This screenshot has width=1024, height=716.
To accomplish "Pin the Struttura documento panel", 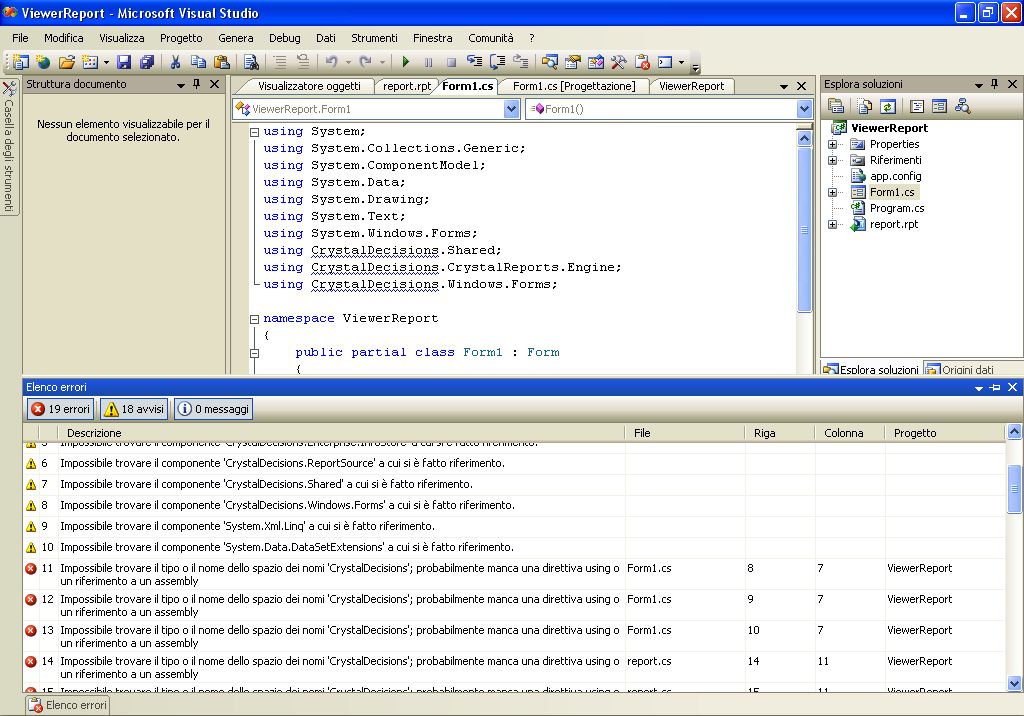I will [x=197, y=84].
